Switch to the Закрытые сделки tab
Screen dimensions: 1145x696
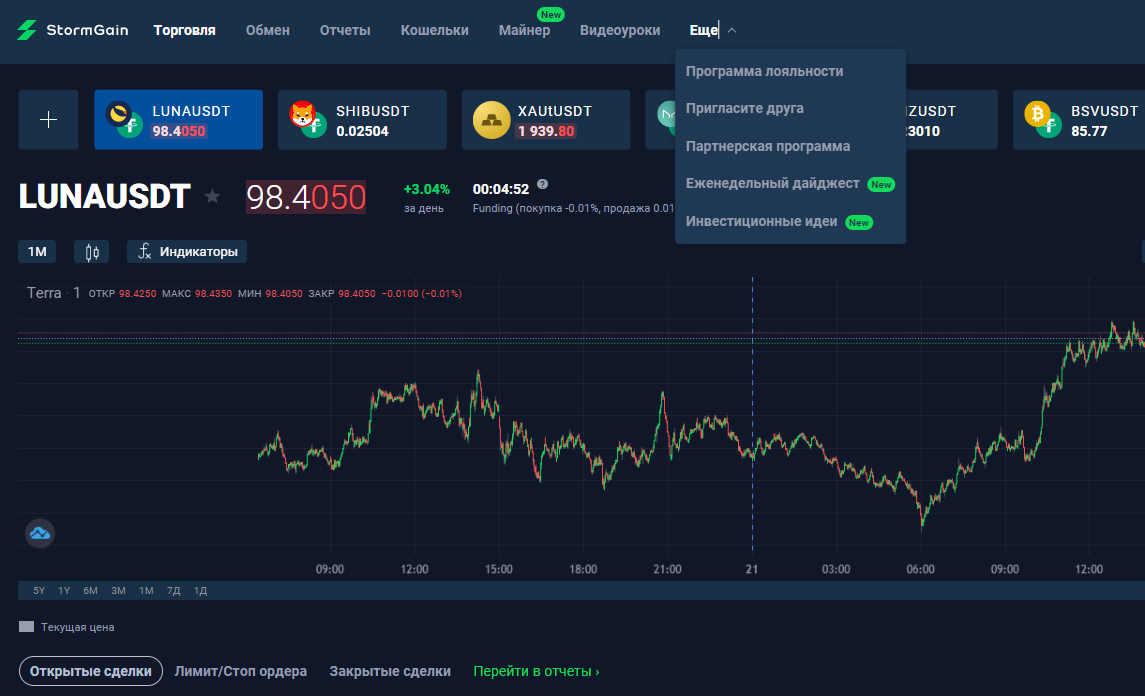click(x=390, y=671)
